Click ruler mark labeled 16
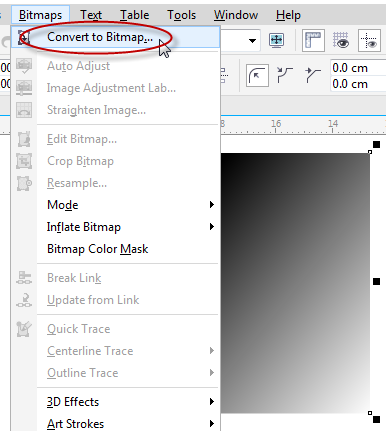This screenshot has width=386, height=431. [x=276, y=124]
